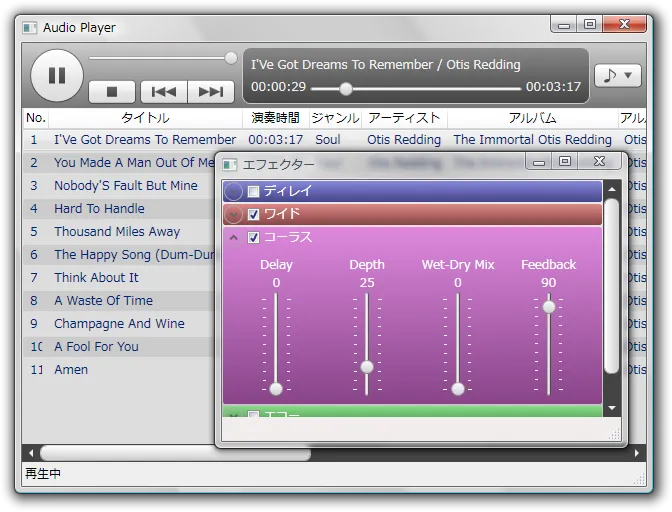Open the music note dropdown menu
The image size is (672, 512).
(x=617, y=75)
